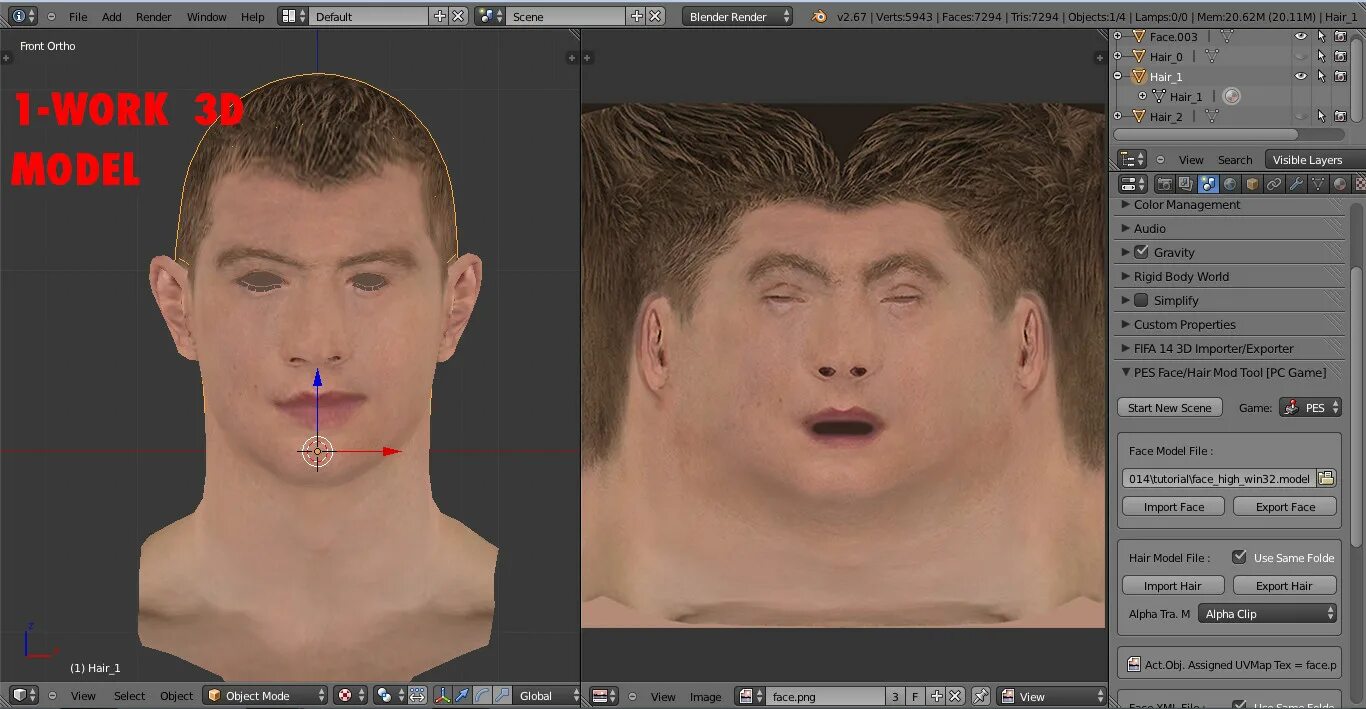
Task: Delete the current Scene
Action: pos(655,16)
